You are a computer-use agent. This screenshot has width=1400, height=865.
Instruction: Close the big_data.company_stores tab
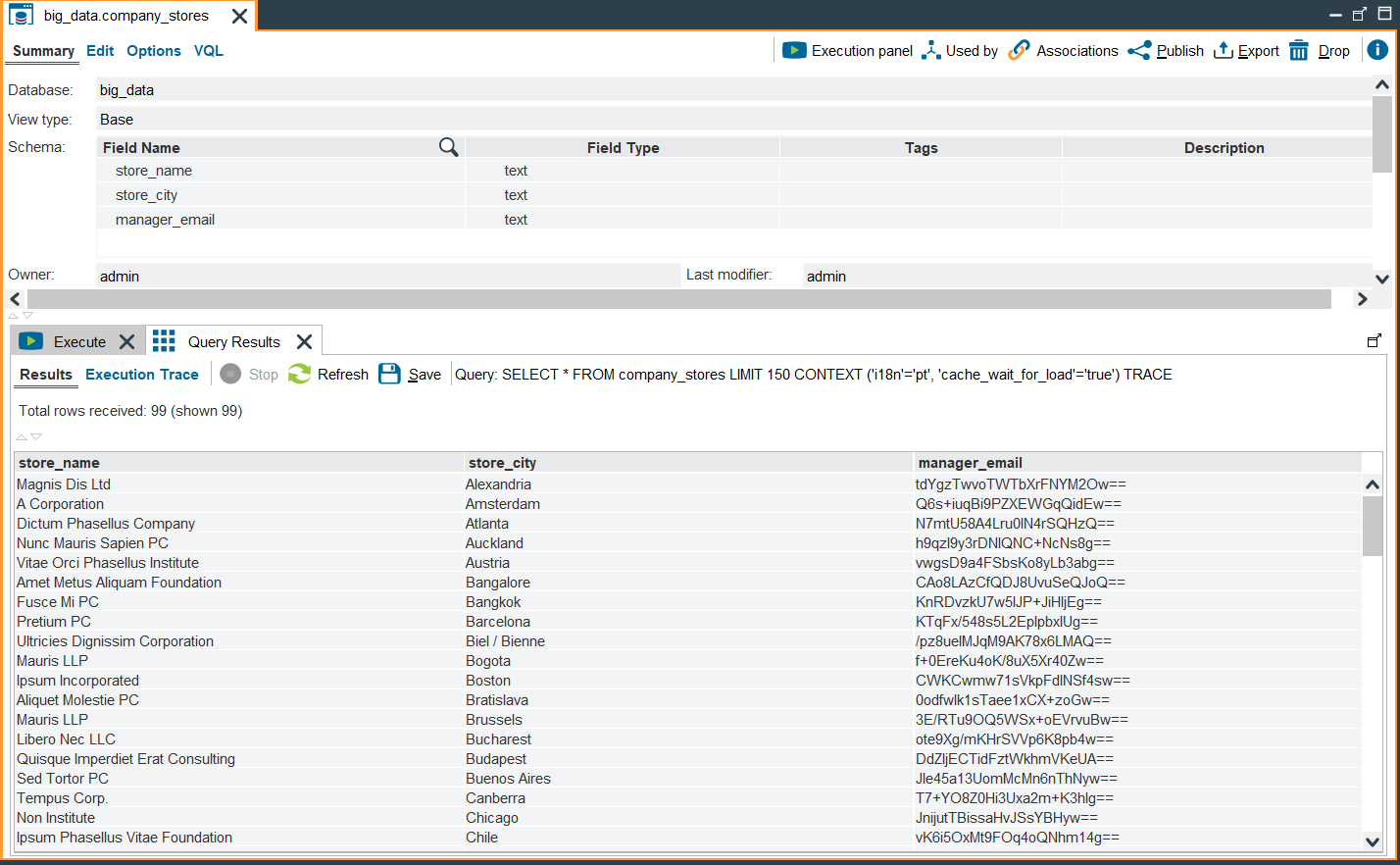[239, 16]
